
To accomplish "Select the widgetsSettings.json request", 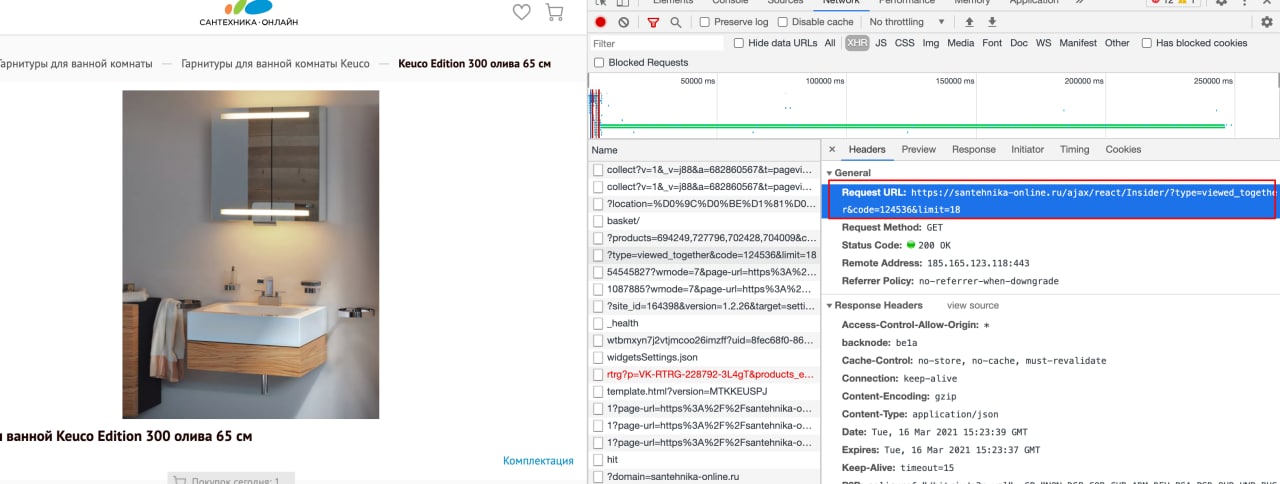I will (x=705, y=357).
